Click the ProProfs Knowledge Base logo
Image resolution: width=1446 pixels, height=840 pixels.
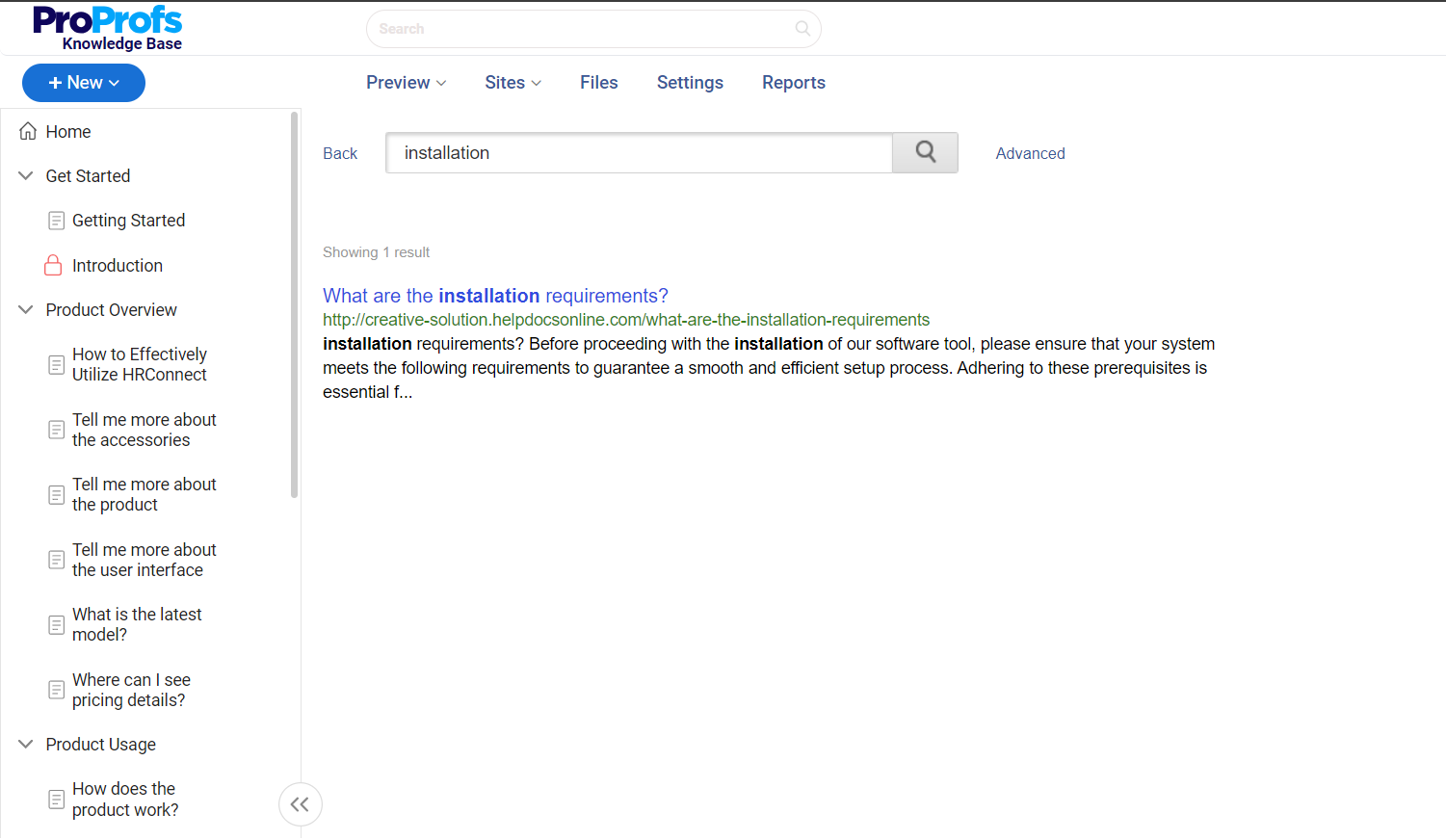(107, 28)
